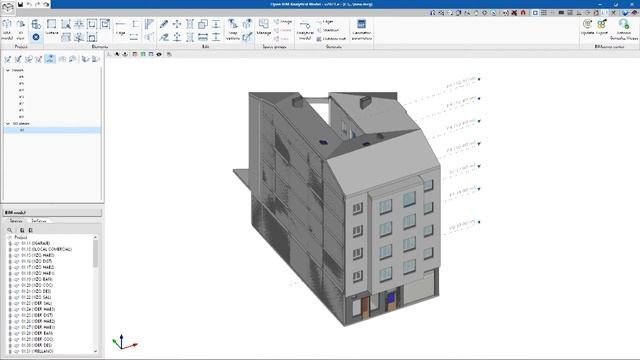Click the Export button in BIMserver.center group
640x360 pixels.
tap(602, 27)
